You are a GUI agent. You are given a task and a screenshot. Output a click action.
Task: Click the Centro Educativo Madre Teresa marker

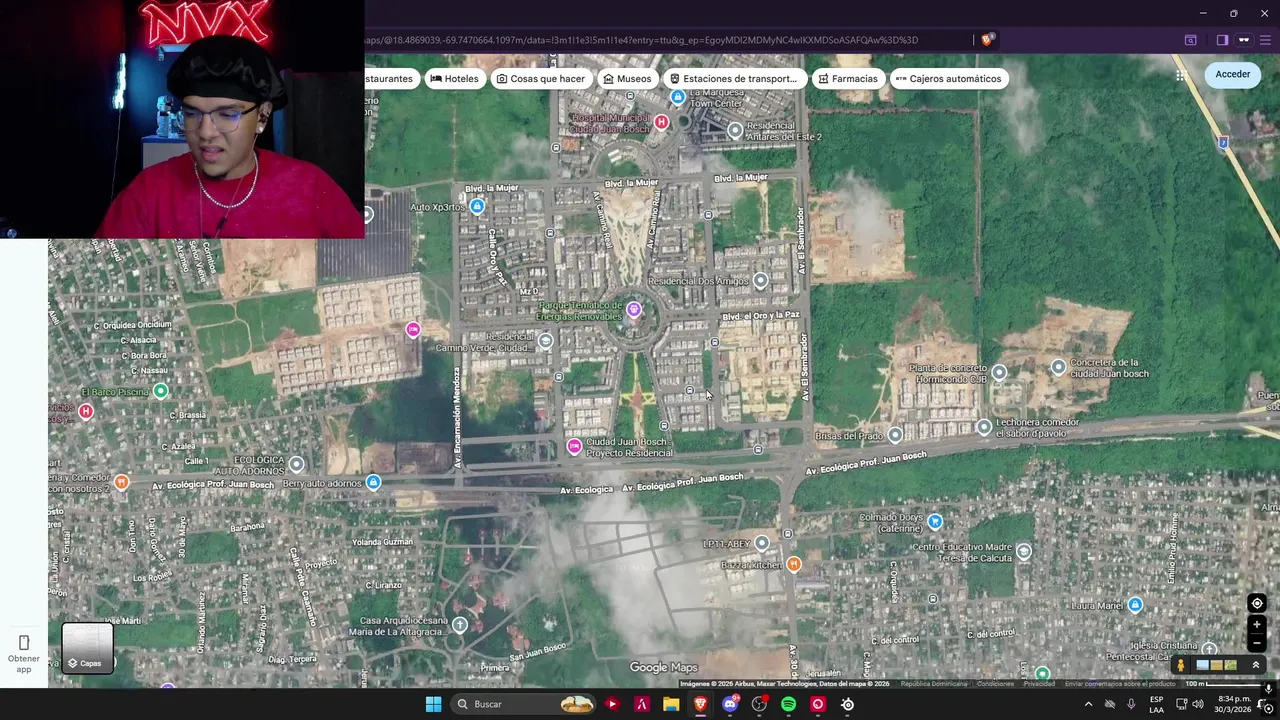click(1023, 551)
